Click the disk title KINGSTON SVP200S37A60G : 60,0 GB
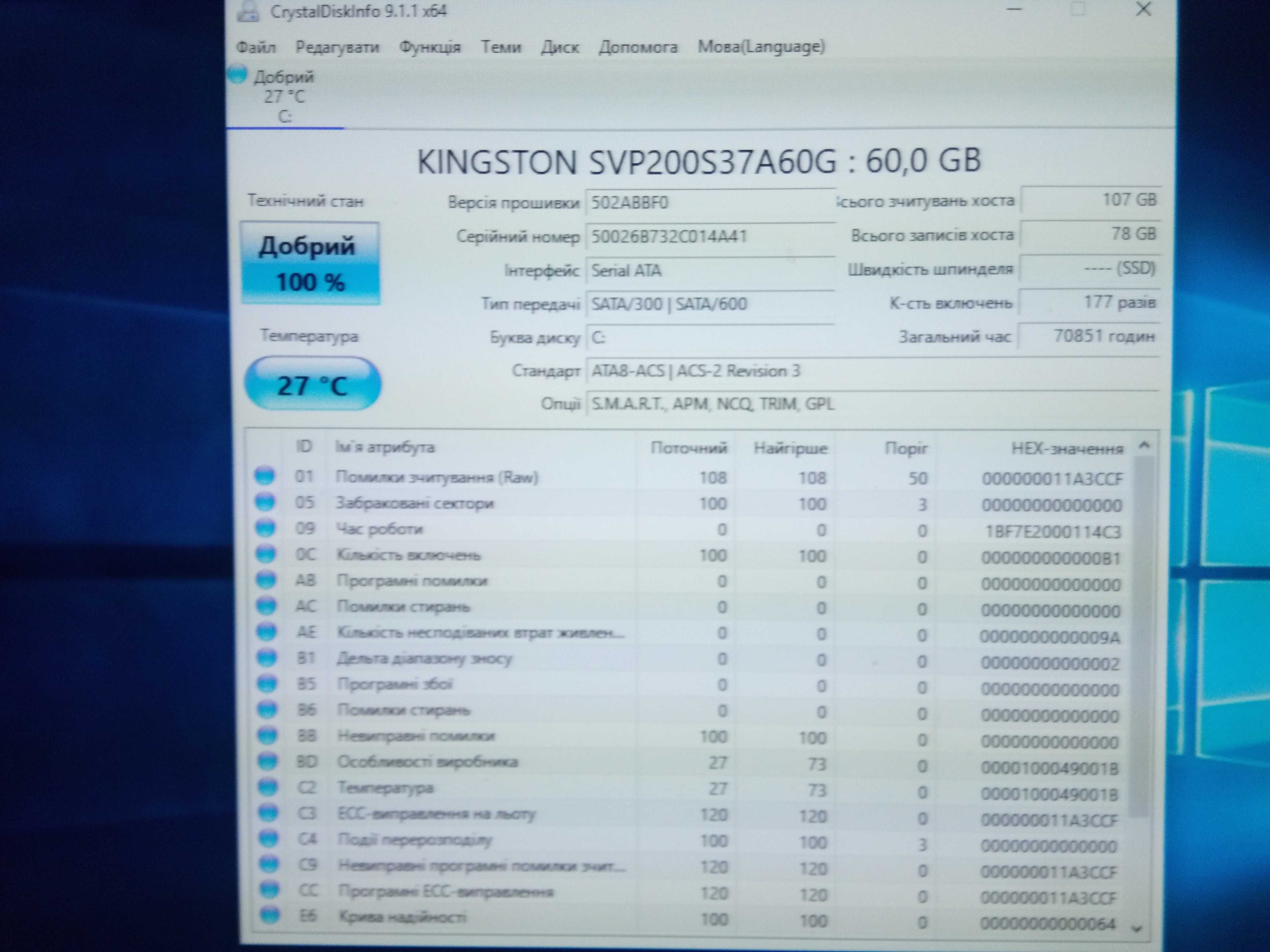The width and height of the screenshot is (1270, 952). (x=699, y=161)
